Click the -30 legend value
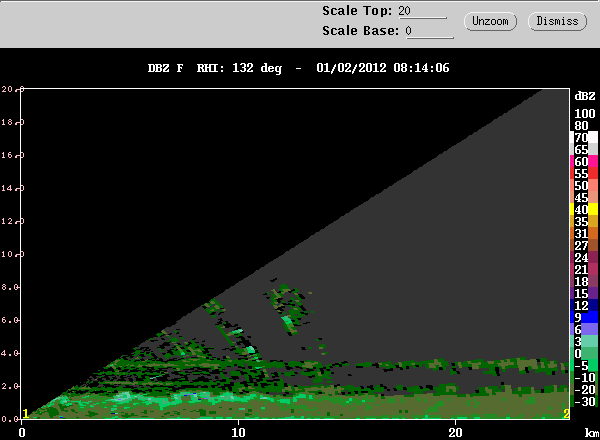The image size is (600, 440). [x=585, y=402]
